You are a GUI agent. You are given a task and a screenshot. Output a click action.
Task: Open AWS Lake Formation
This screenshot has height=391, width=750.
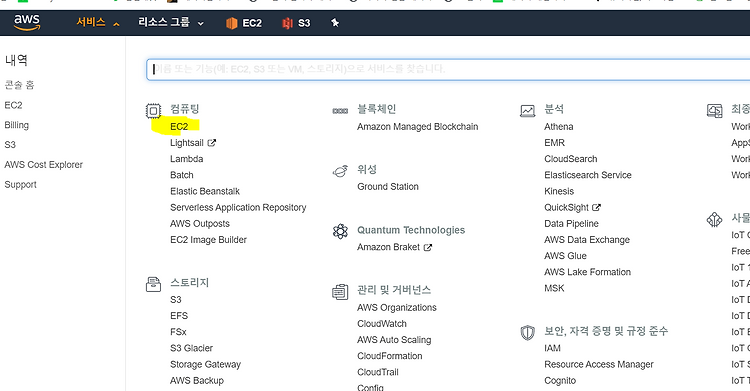click(587, 272)
